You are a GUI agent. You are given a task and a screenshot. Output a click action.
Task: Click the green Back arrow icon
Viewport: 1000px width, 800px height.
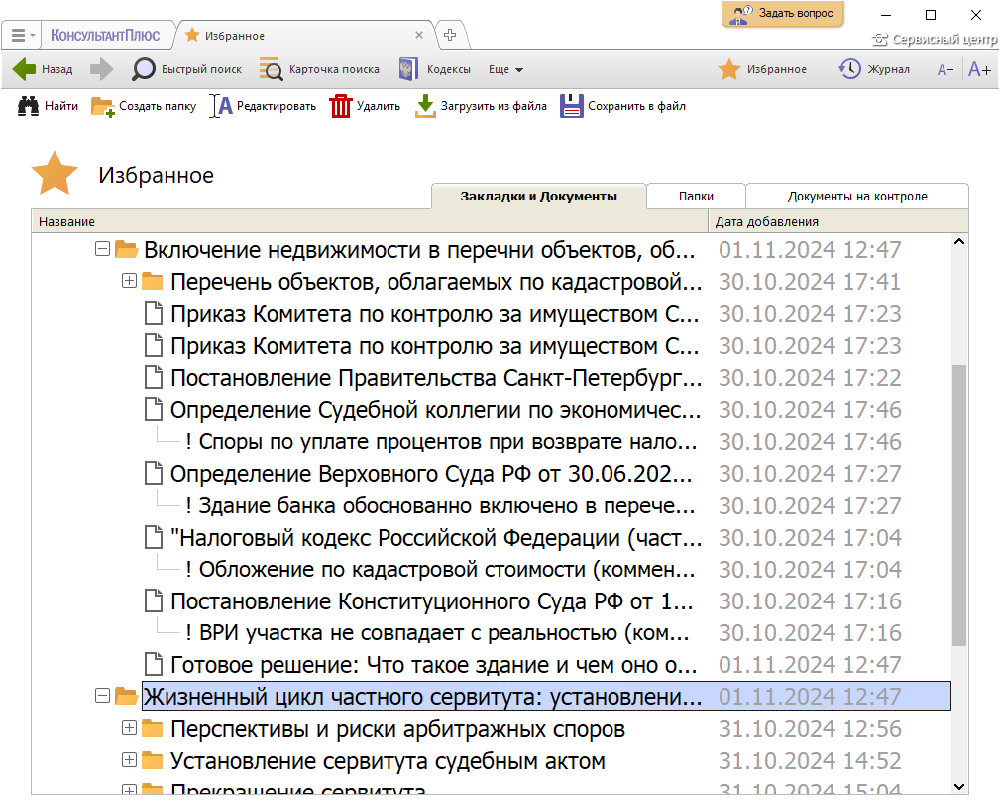[25, 69]
